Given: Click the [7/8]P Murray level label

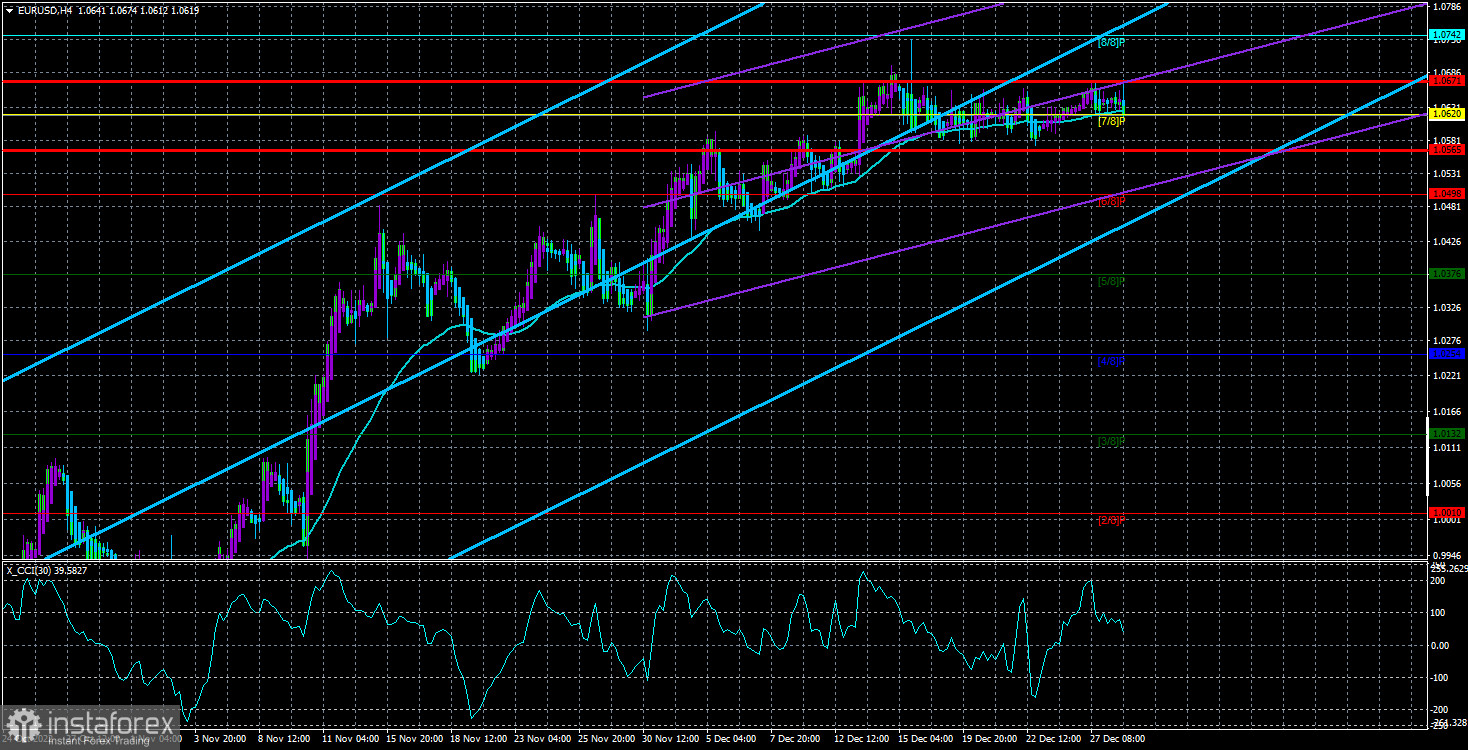Looking at the screenshot, I should click(x=1111, y=121).
